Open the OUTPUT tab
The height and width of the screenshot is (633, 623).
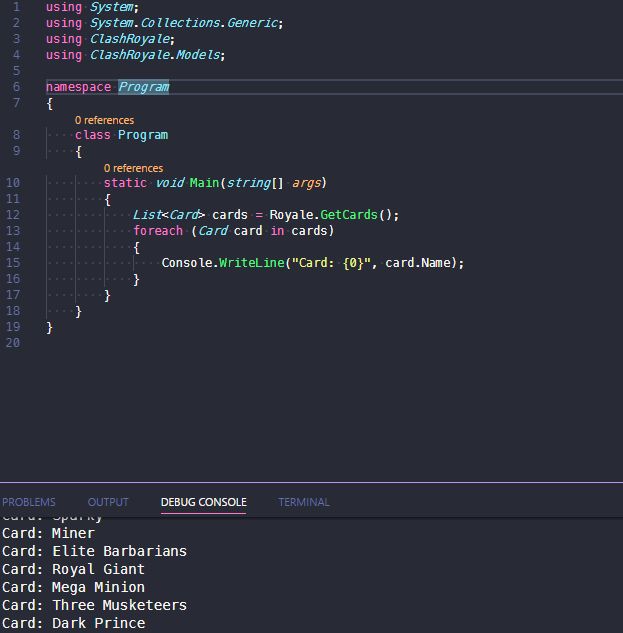[x=108, y=502]
